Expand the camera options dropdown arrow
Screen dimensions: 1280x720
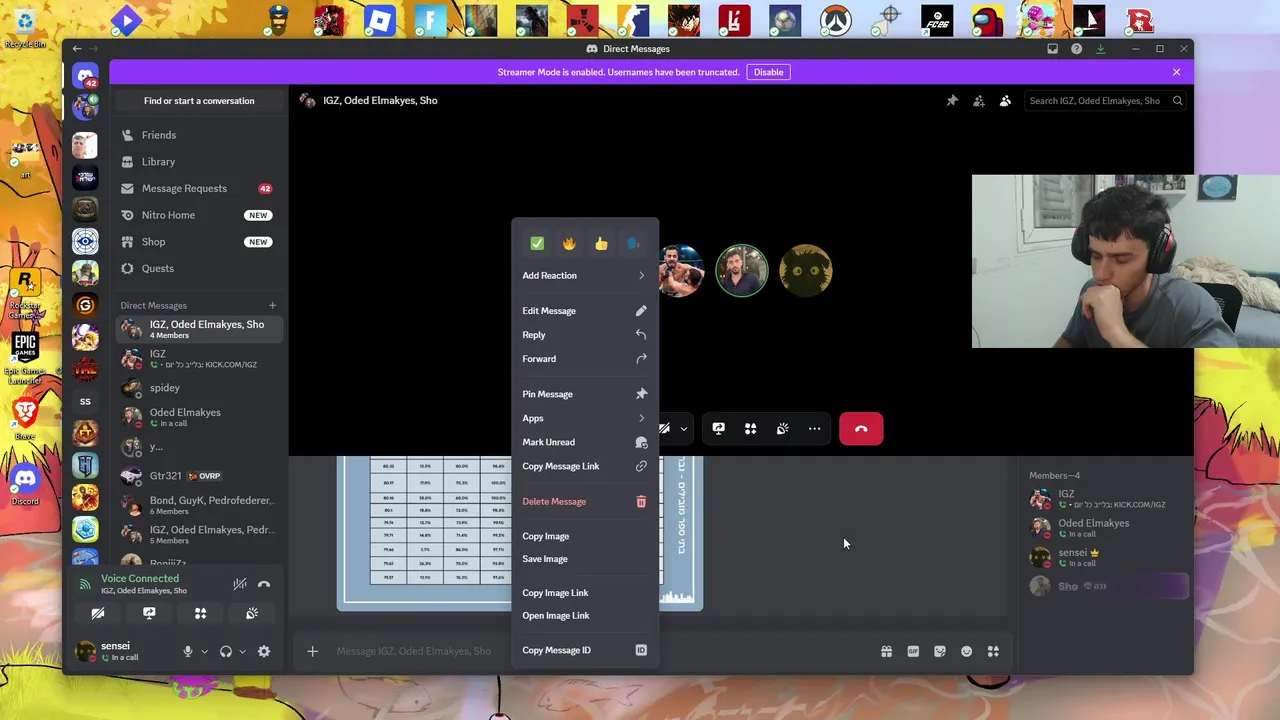click(683, 429)
